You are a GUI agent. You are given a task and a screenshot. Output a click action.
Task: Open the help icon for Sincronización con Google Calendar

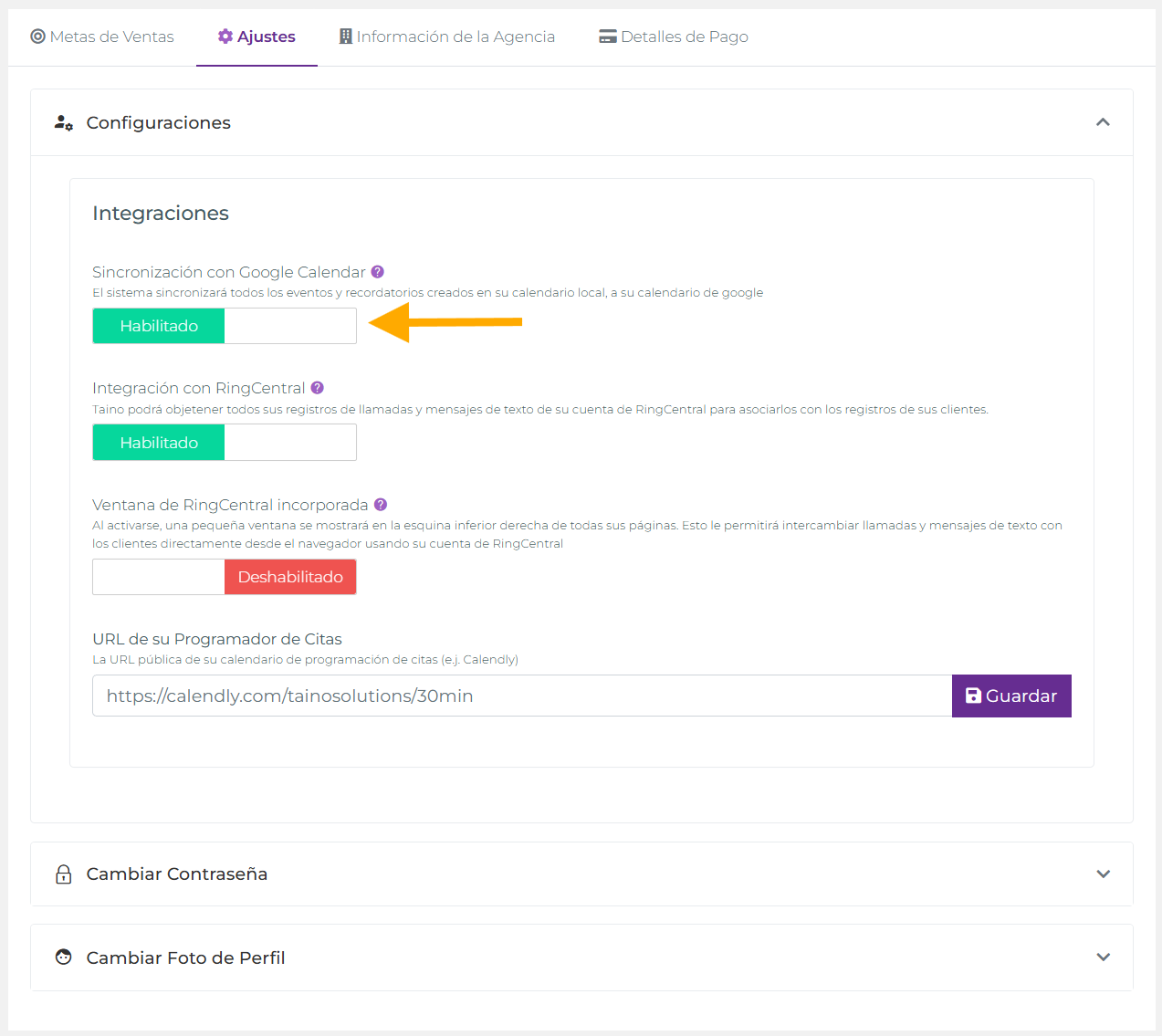click(378, 271)
